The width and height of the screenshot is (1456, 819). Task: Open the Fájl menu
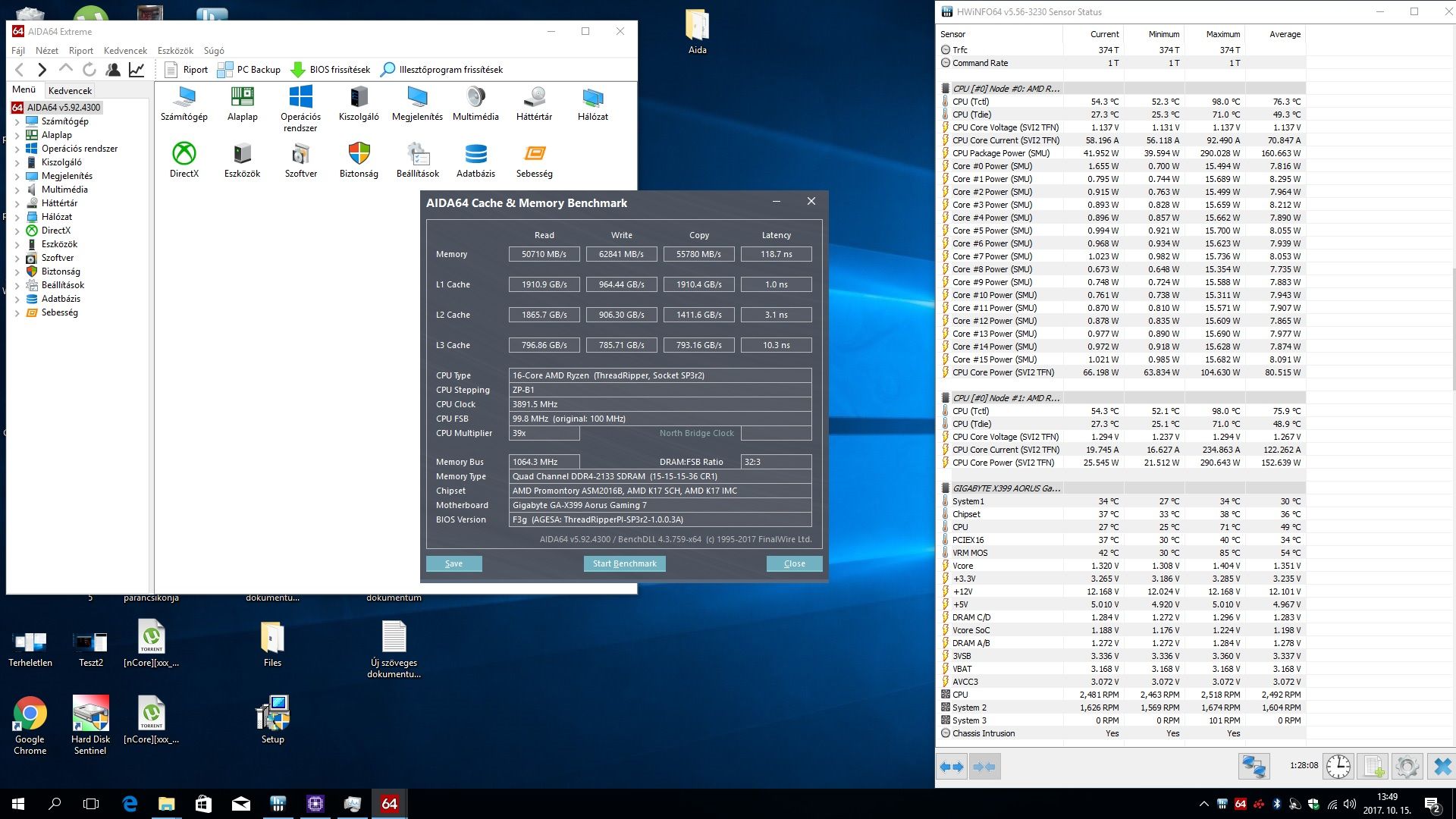click(x=18, y=51)
